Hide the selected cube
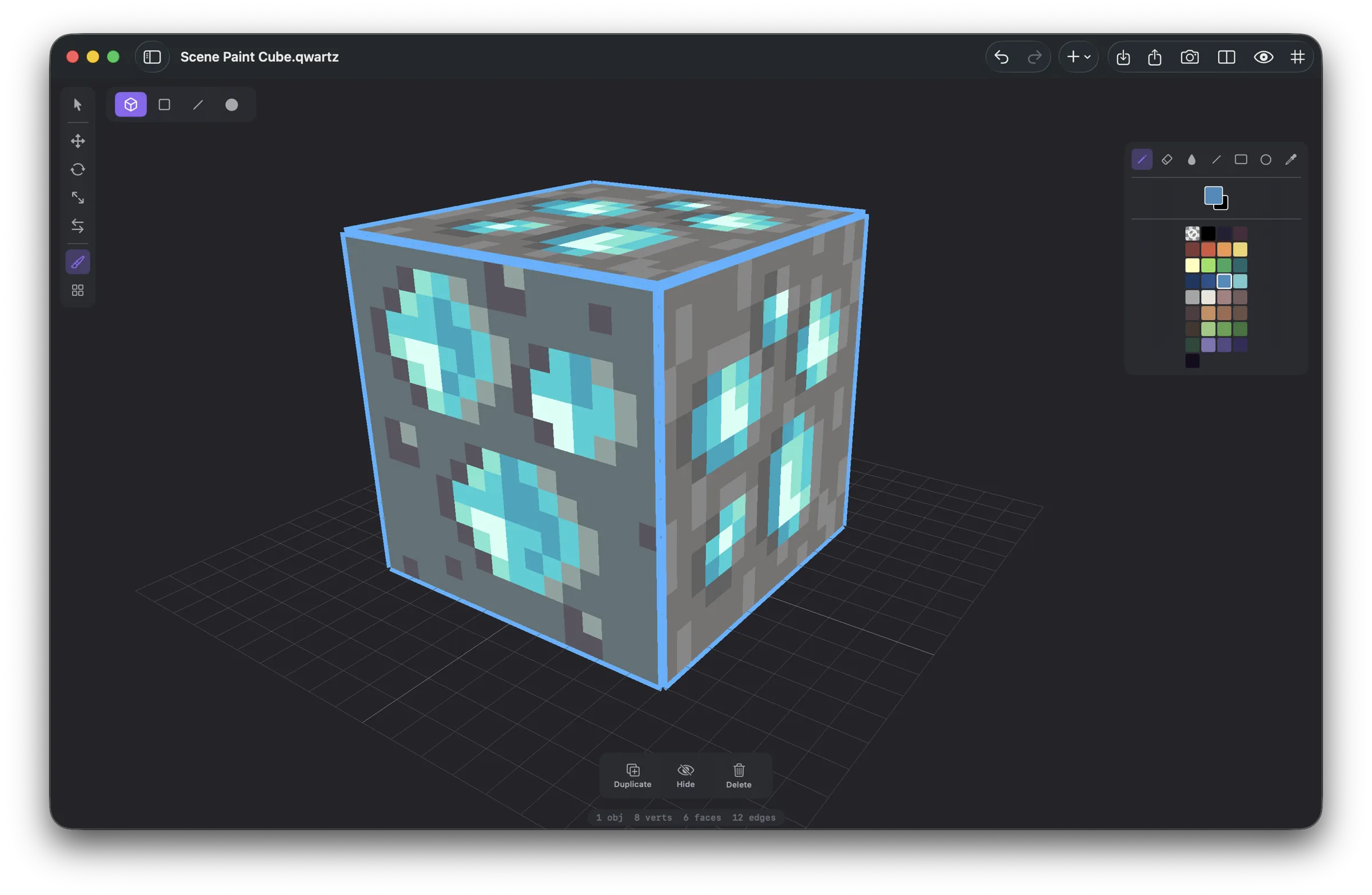The height and width of the screenshot is (895, 1372). click(685, 775)
